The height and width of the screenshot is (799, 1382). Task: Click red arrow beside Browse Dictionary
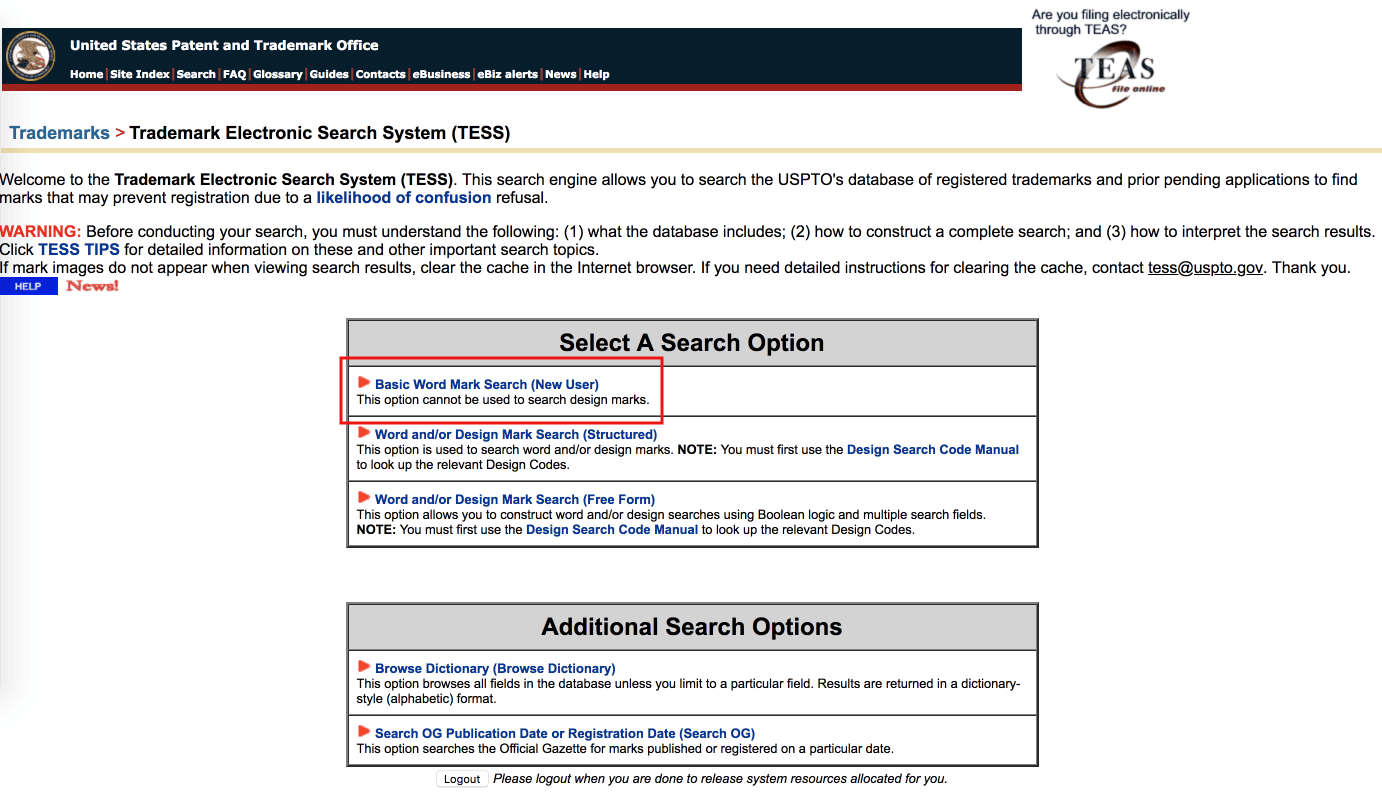tap(364, 667)
